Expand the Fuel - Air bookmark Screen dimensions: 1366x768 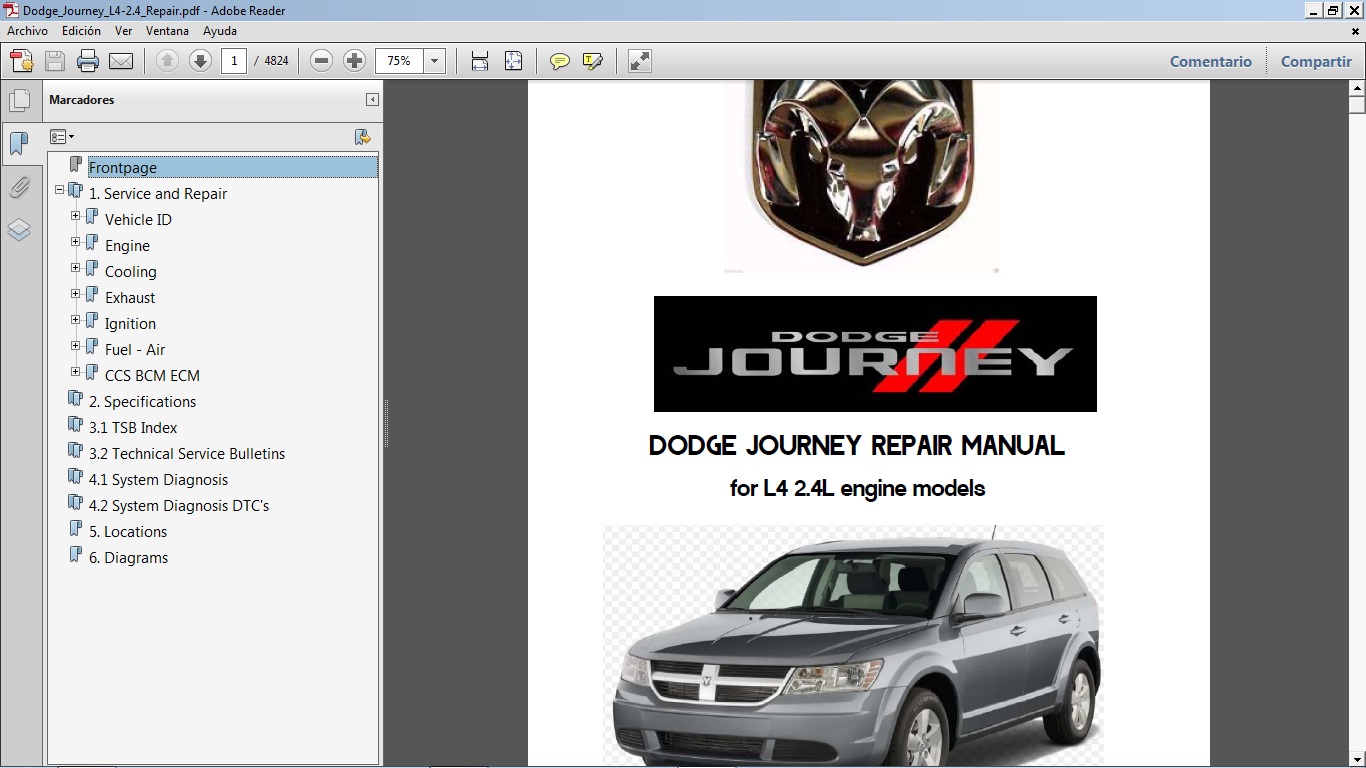(x=76, y=345)
